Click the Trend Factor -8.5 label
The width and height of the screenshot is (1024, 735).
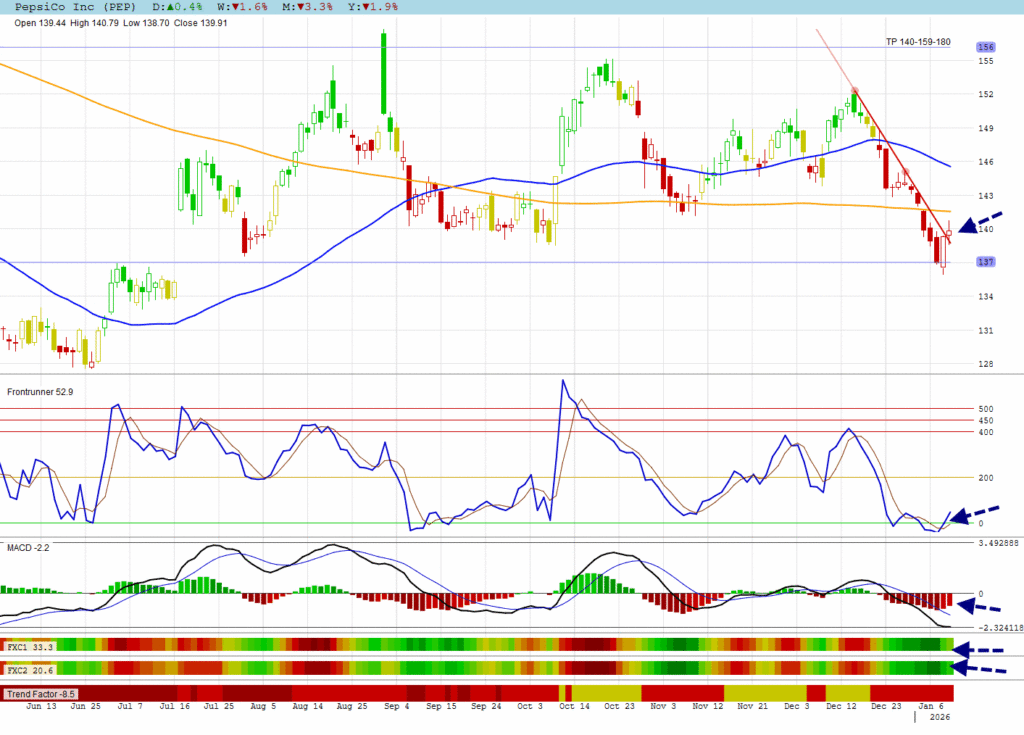point(40,693)
